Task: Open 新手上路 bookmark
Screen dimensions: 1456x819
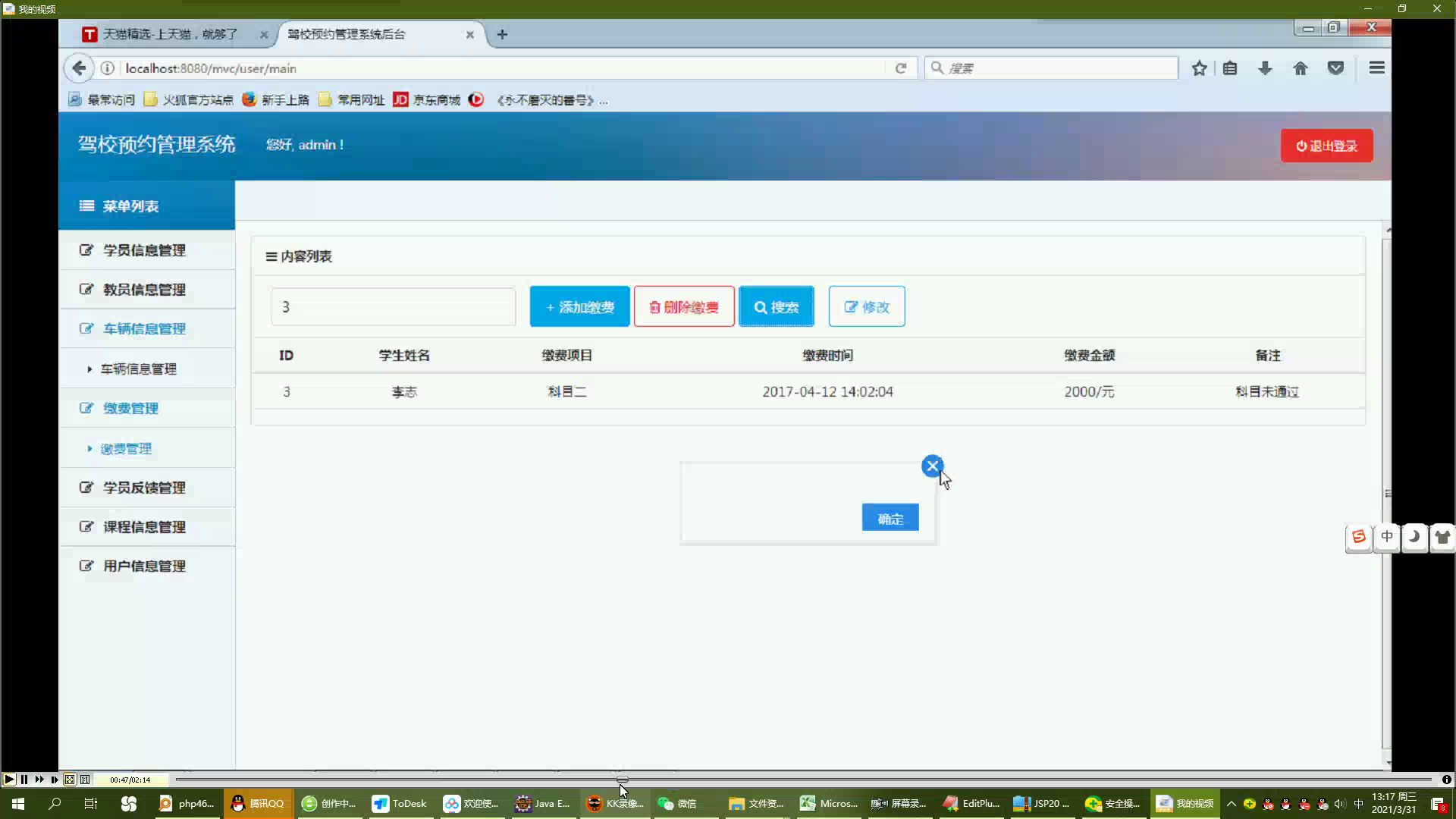Action: (x=276, y=100)
